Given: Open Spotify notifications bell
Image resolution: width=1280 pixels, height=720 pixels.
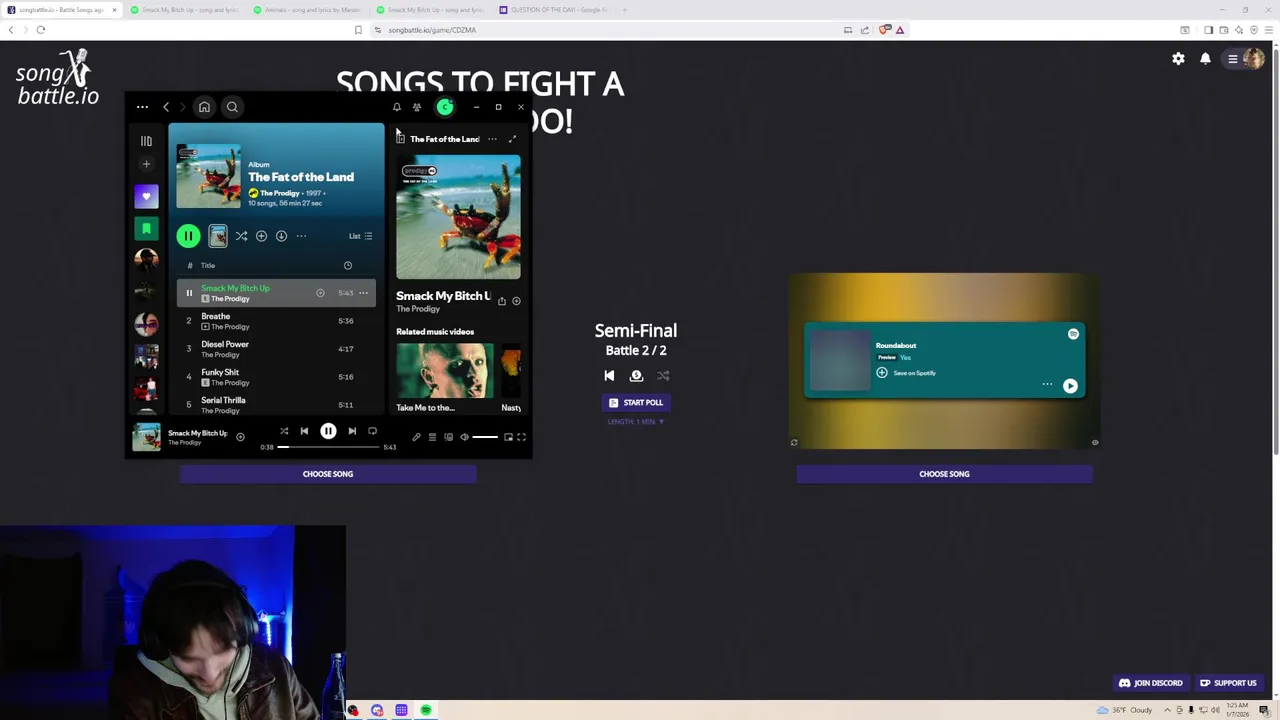Looking at the screenshot, I should (x=397, y=107).
